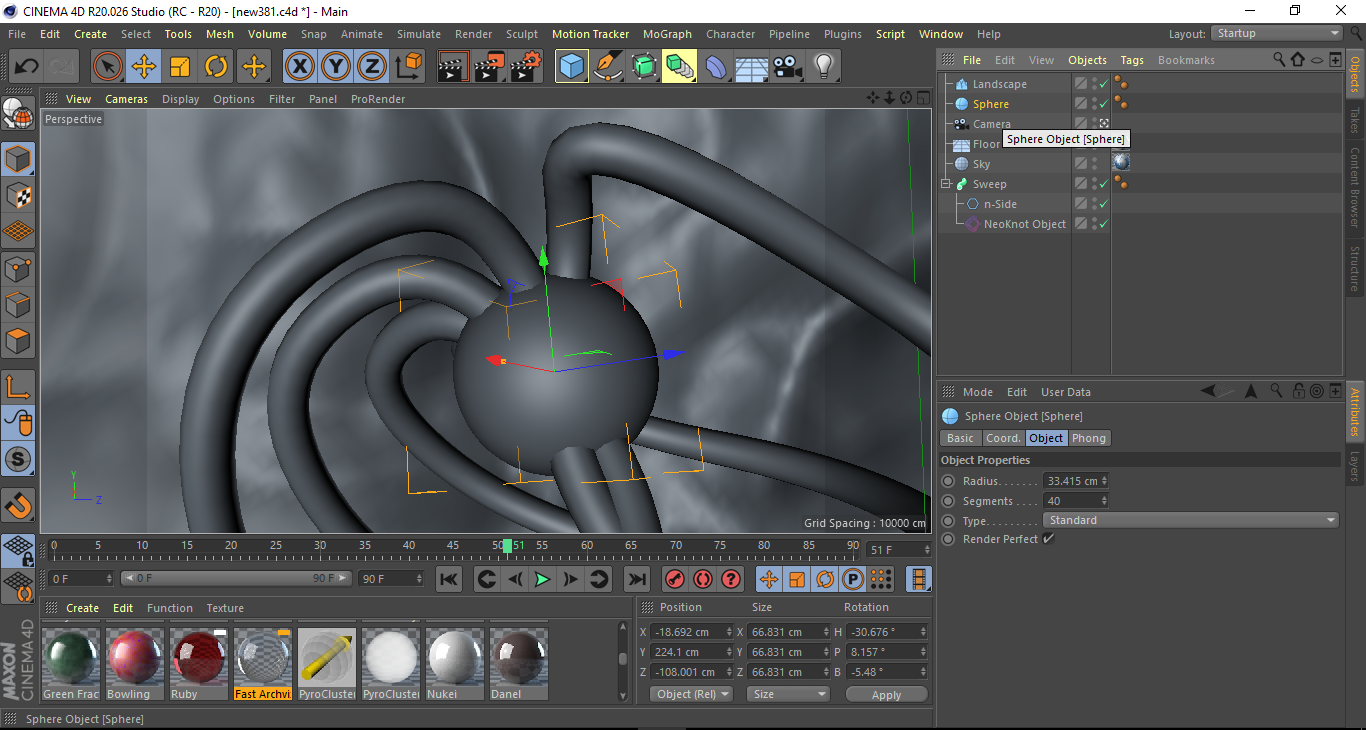Screen dimensions: 1366x730
Task: Add a Light object
Action: pyautogui.click(x=824, y=67)
